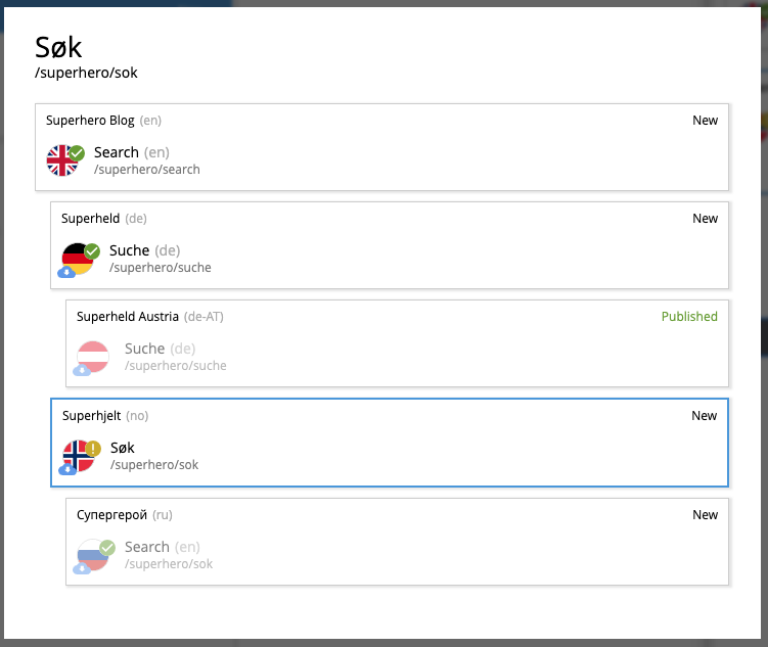Click the Russian flag icon
This screenshot has width=768, height=647.
point(93,554)
